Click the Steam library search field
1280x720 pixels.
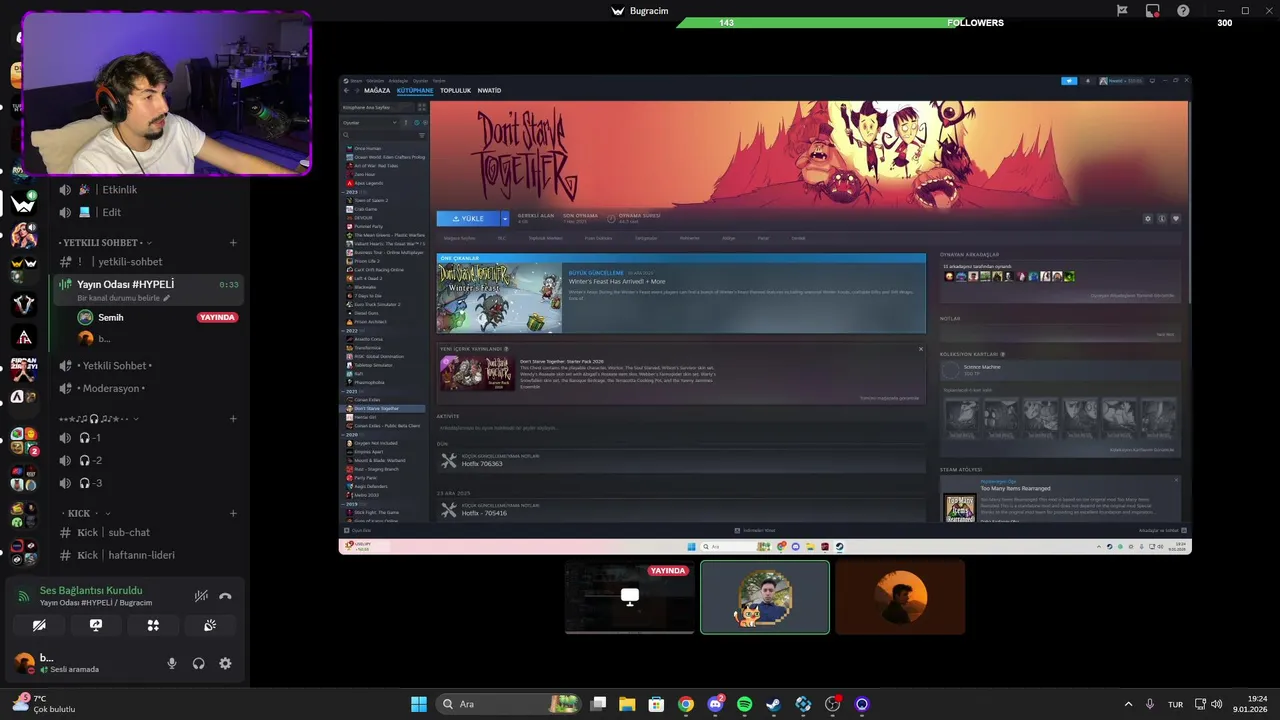click(x=379, y=135)
